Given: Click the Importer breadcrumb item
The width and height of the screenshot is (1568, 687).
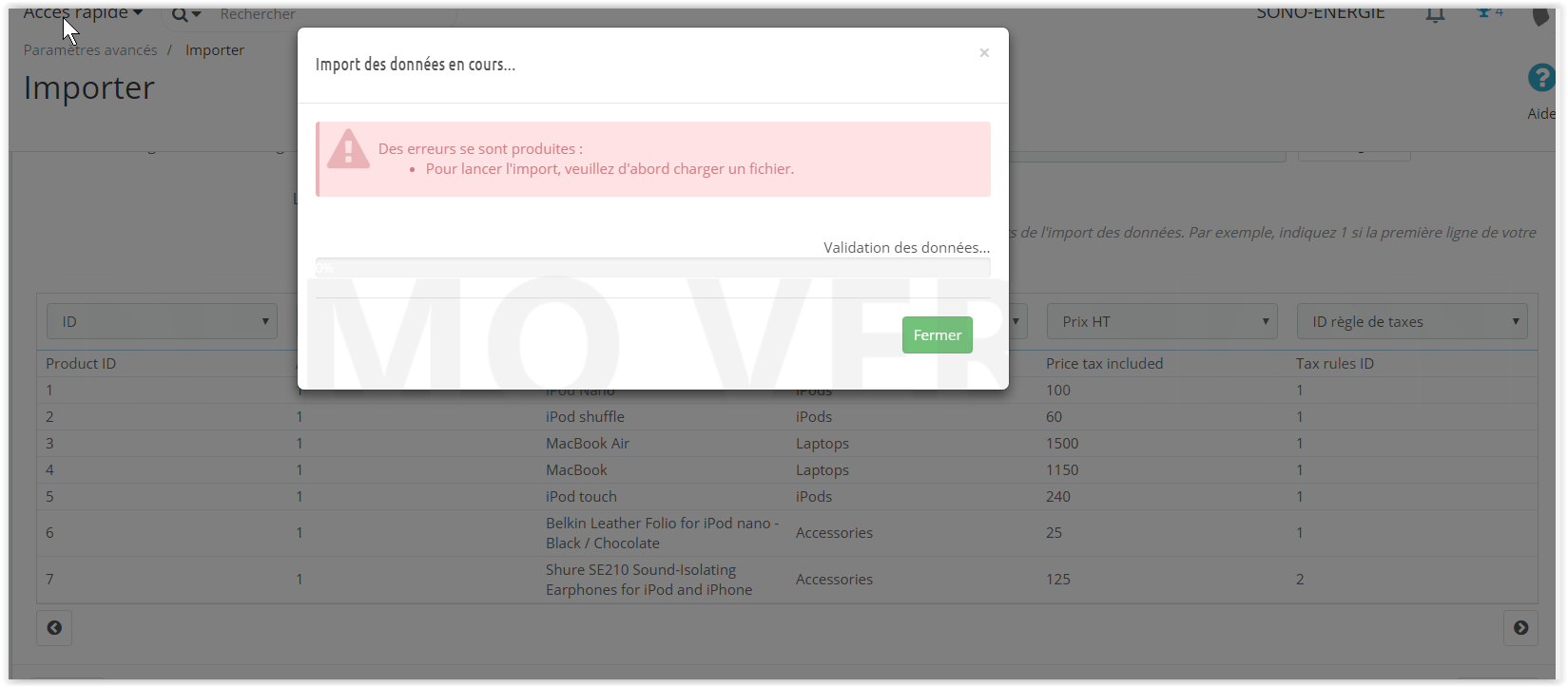Looking at the screenshot, I should click(x=215, y=50).
